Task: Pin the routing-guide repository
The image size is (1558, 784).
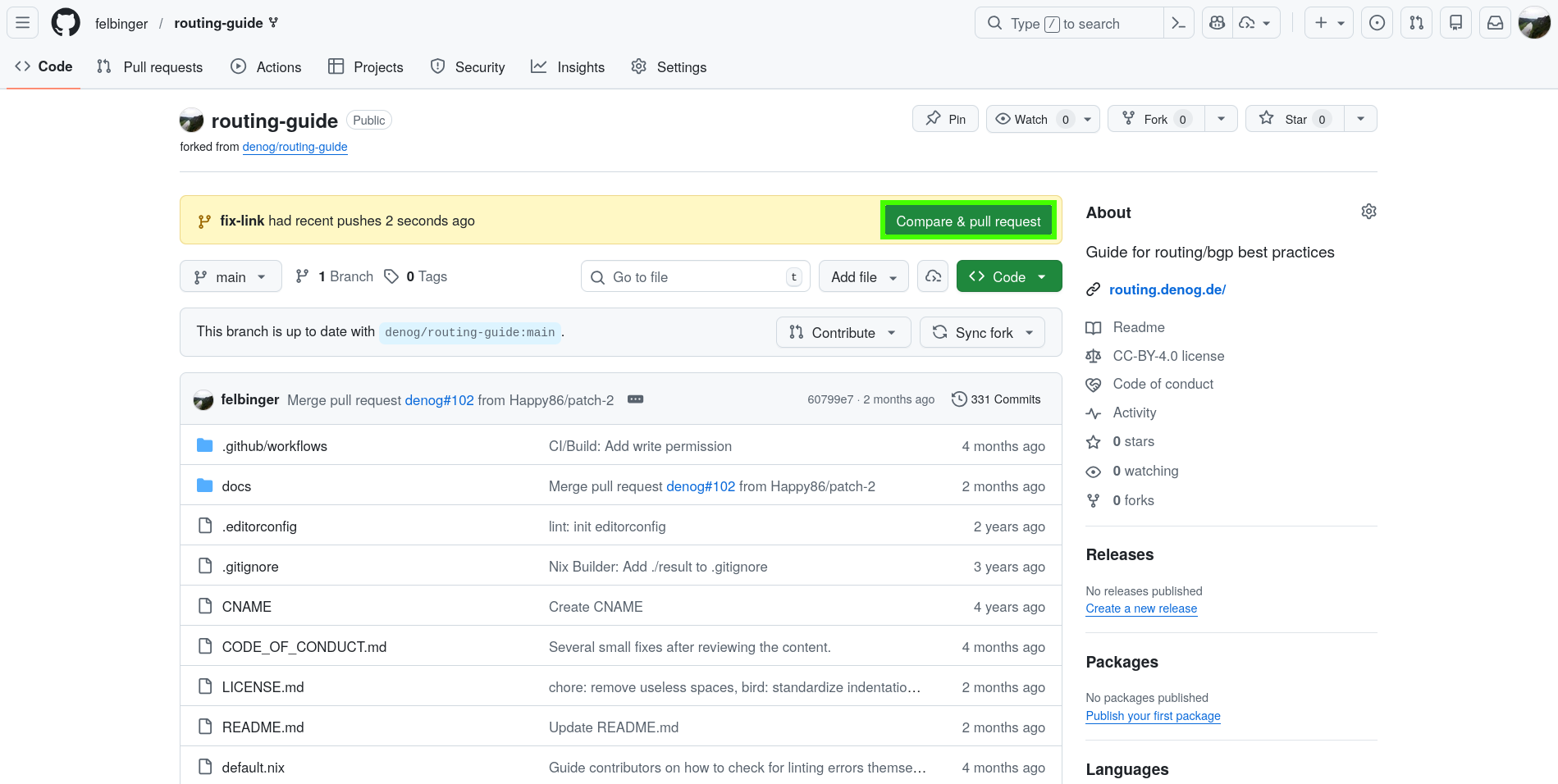Action: [x=945, y=119]
